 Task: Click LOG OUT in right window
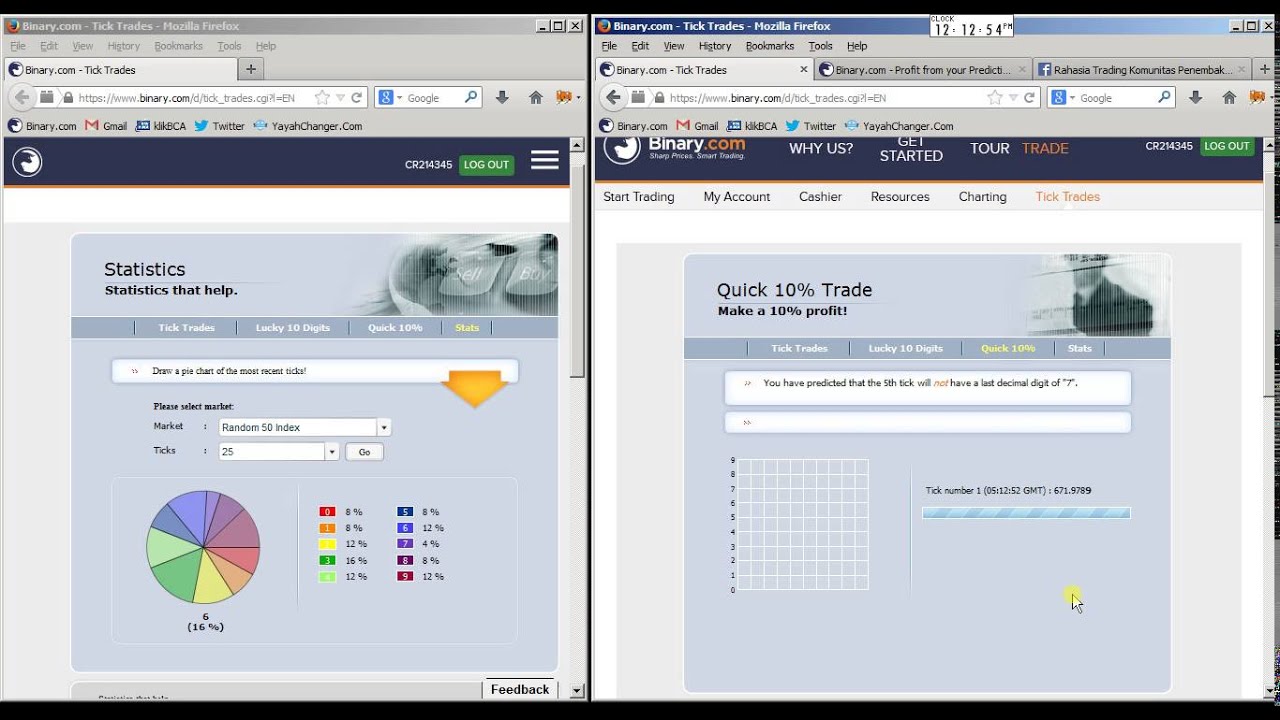pos(1226,146)
